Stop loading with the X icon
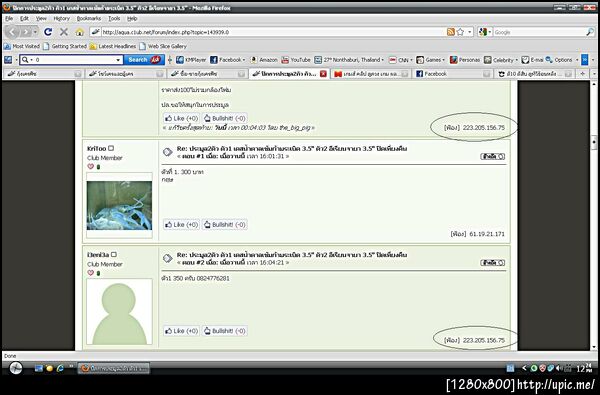 coord(64,32)
